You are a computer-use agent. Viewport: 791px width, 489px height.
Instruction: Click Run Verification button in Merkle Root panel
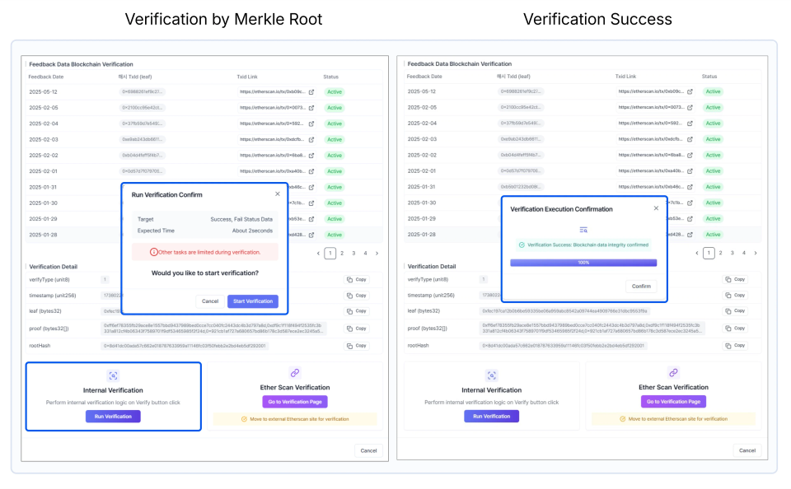click(x=113, y=416)
